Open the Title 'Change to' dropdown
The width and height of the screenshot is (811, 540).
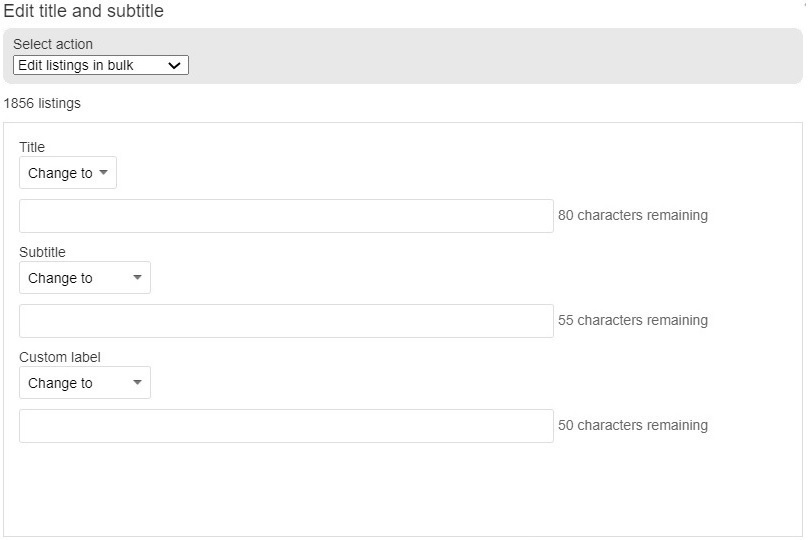coord(68,173)
